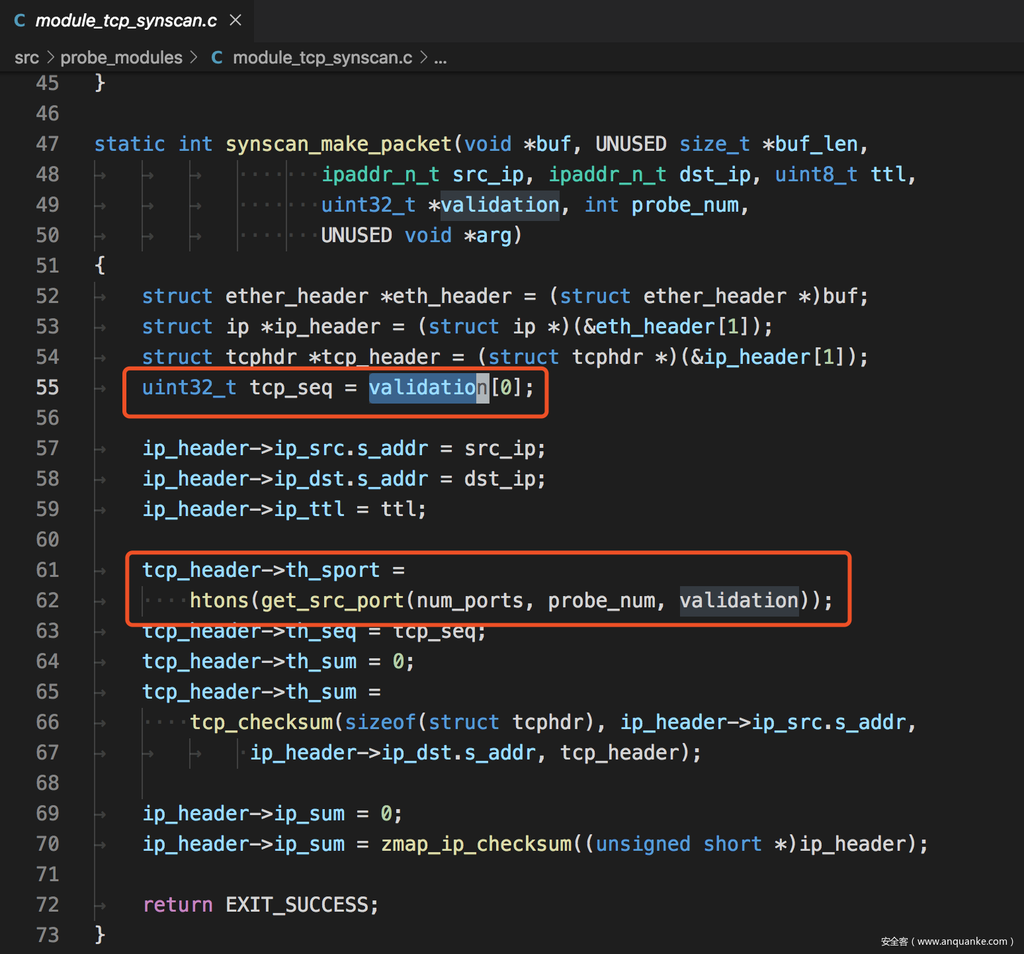
Task: Click line number 73 in the gutter
Action: click(x=47, y=936)
